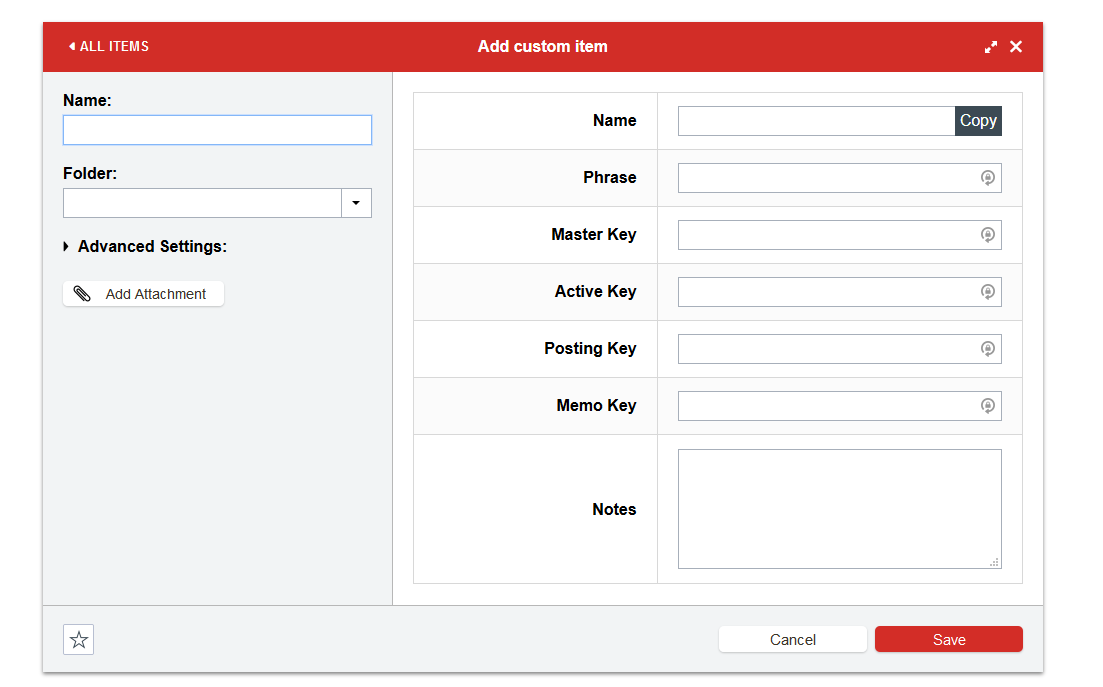Viewport: 1103px width, 687px height.
Task: Mark item as favorite with star icon
Action: 79,640
